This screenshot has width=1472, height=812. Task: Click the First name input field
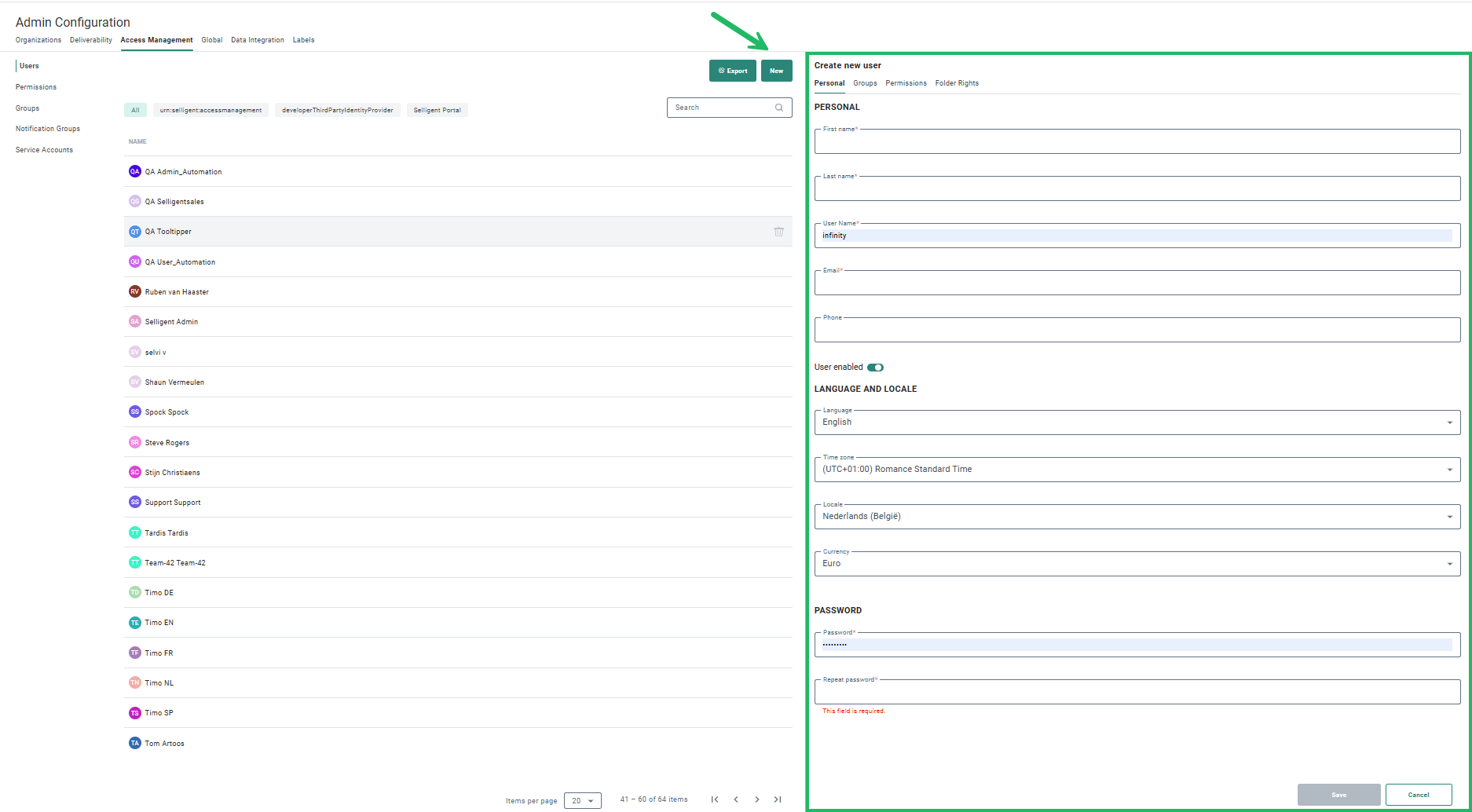click(1137, 143)
